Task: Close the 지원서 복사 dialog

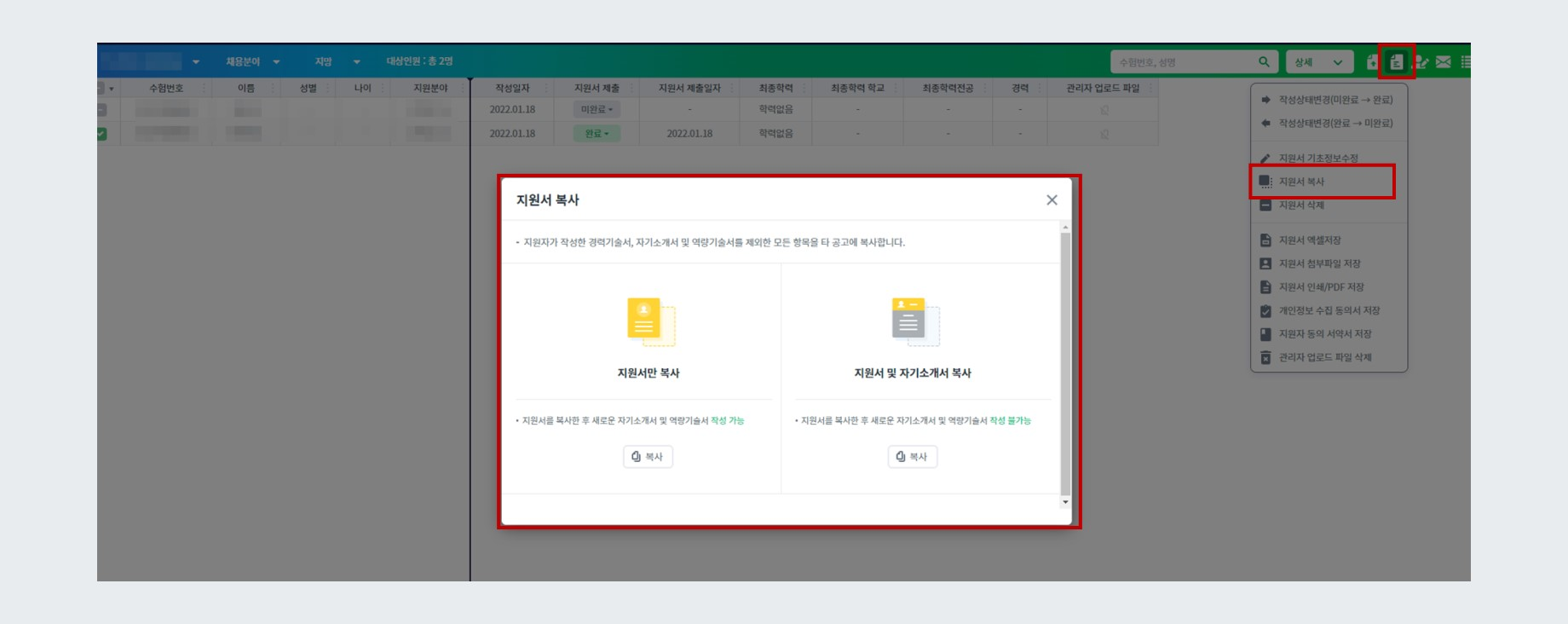Action: tap(1052, 199)
